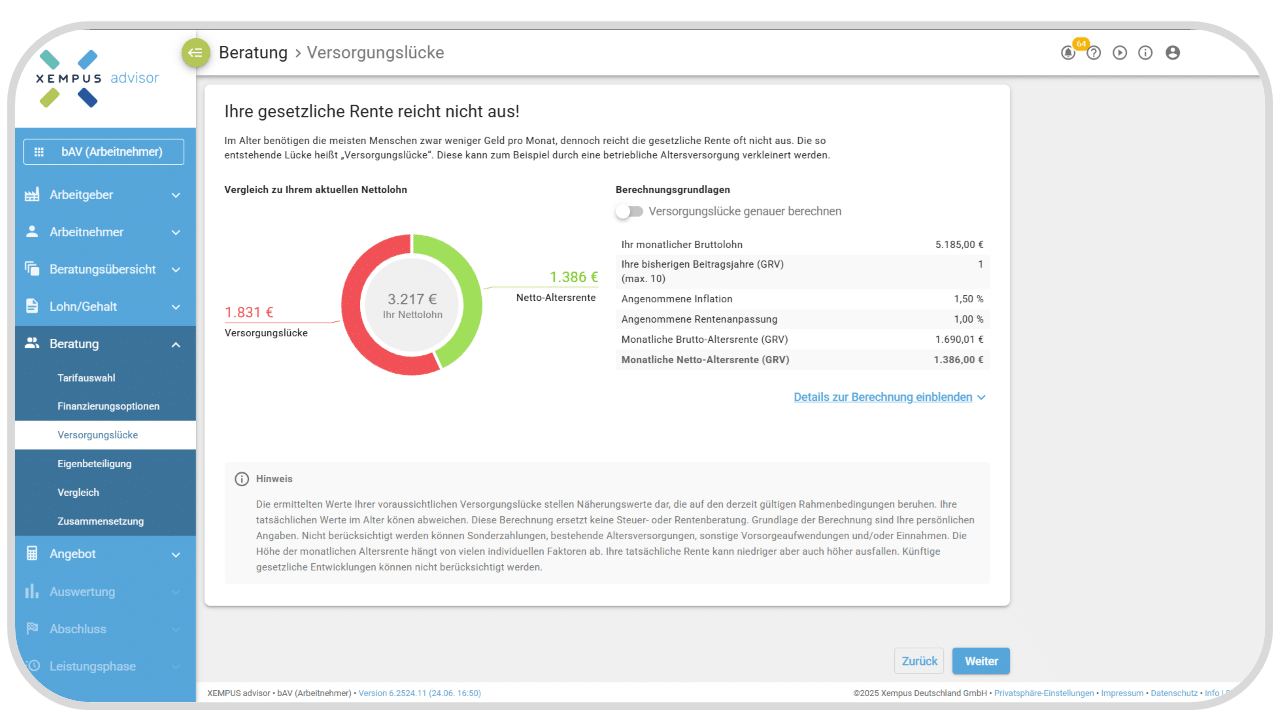Expand the Arbeitgeber menu section

coord(105,195)
